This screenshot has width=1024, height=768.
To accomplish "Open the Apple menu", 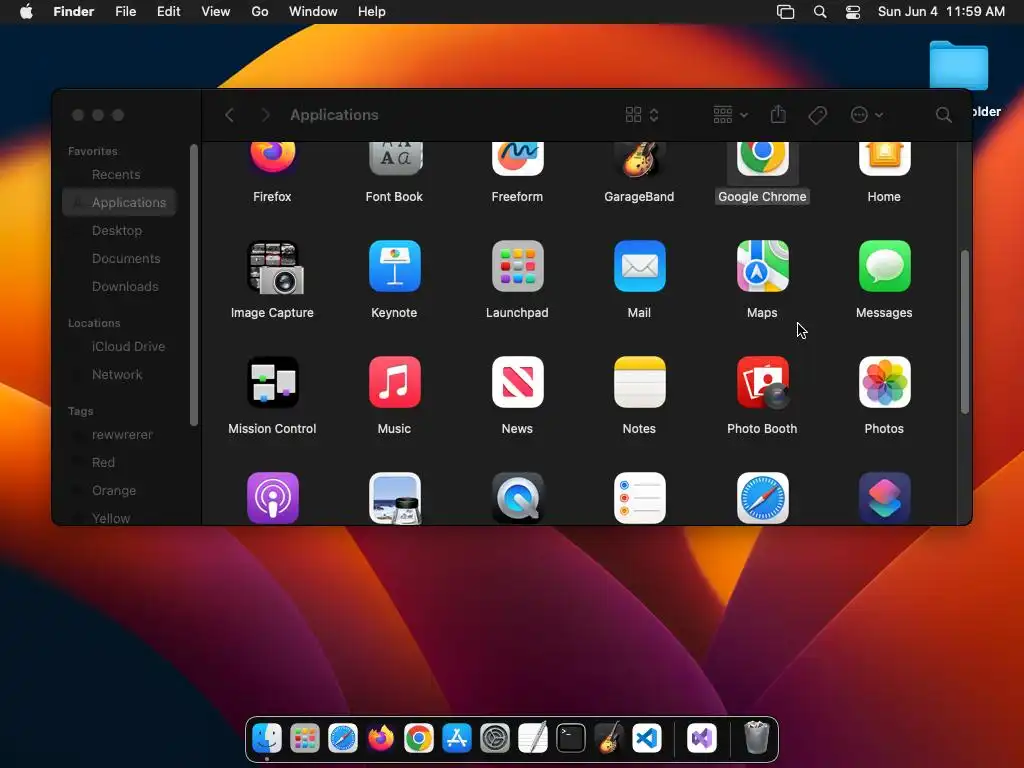I will [26, 12].
